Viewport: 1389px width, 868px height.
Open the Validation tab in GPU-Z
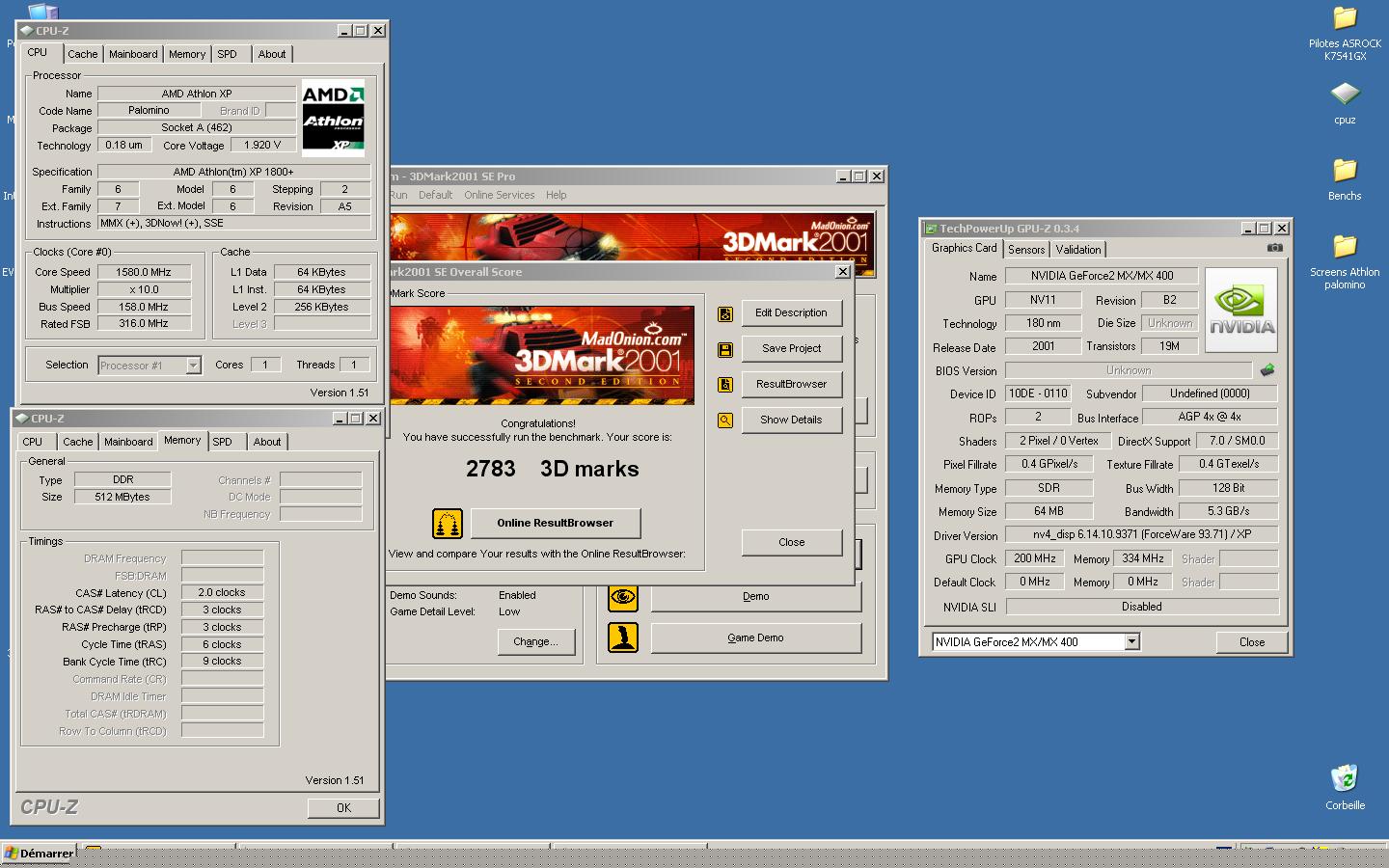point(1078,250)
